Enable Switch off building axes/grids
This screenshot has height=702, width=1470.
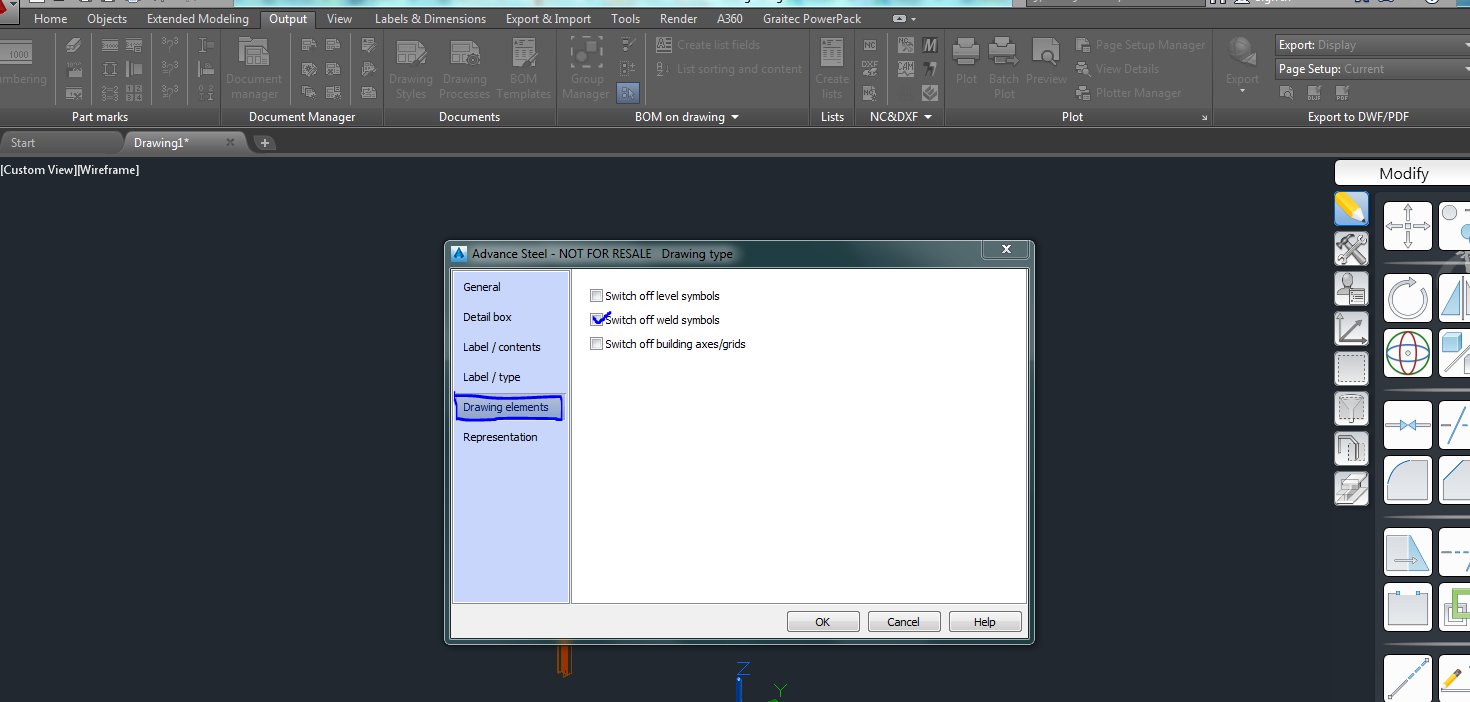point(597,344)
